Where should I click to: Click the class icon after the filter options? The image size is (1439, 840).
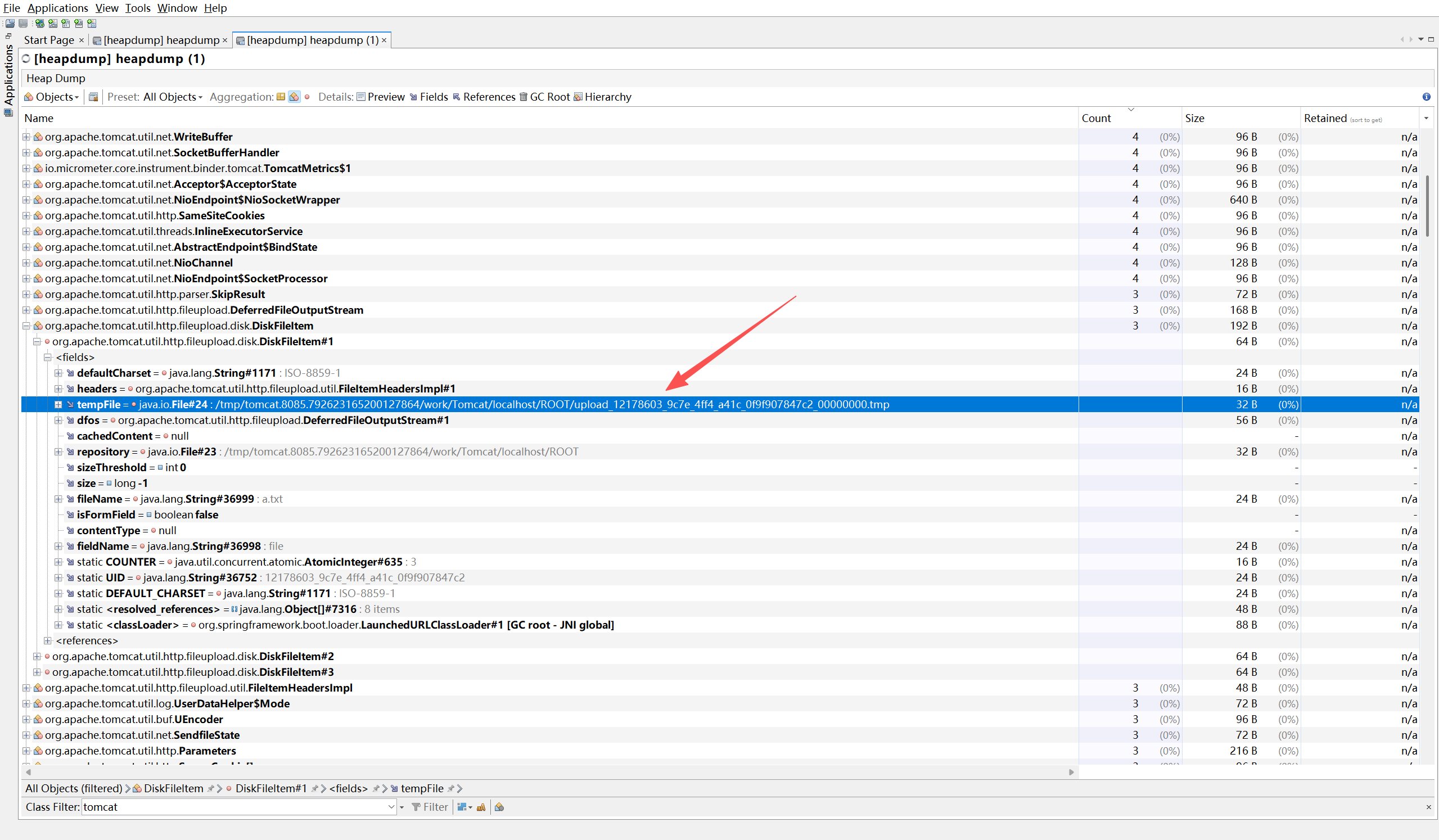pos(499,807)
